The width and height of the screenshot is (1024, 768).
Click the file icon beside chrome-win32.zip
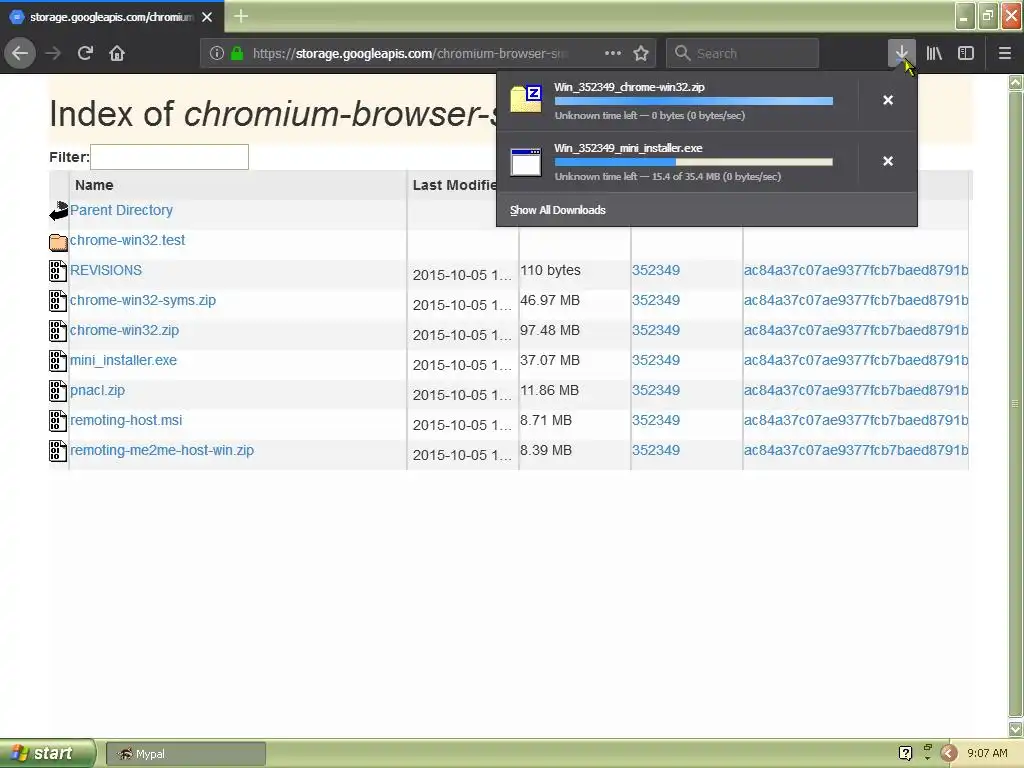58,331
